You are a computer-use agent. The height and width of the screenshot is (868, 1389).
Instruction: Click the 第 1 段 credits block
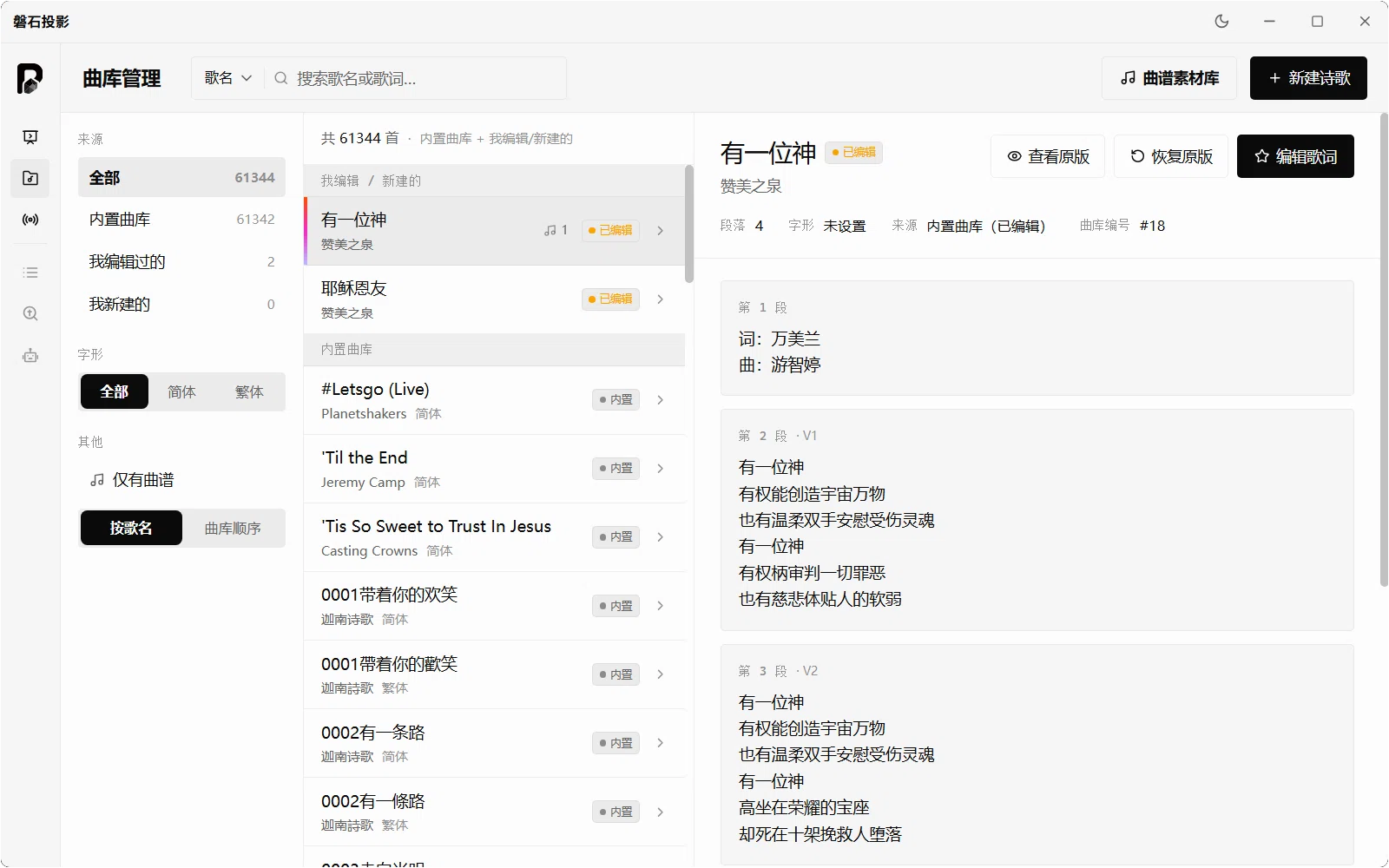click(x=1037, y=338)
